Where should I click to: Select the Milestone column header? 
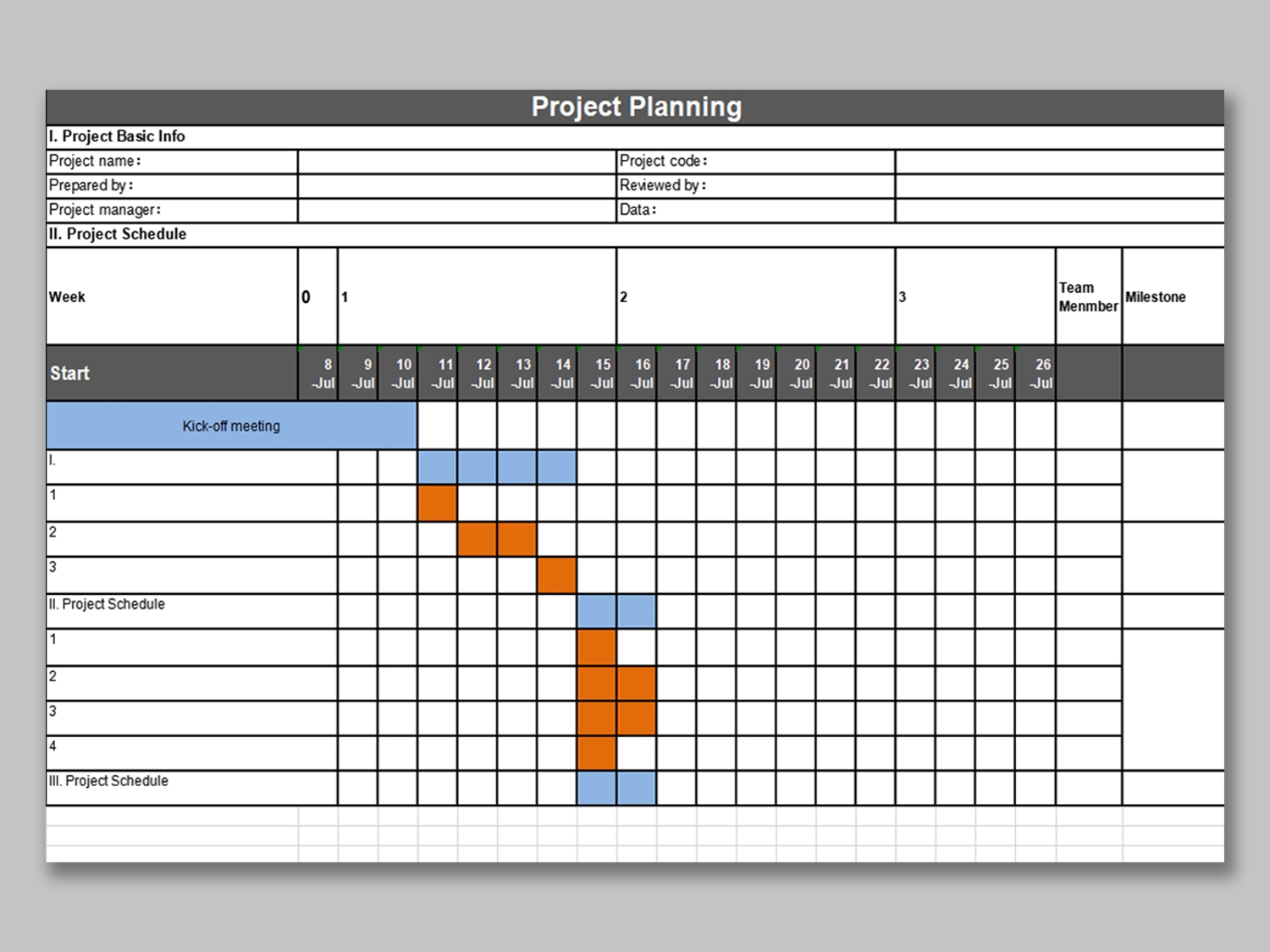pos(1172,297)
